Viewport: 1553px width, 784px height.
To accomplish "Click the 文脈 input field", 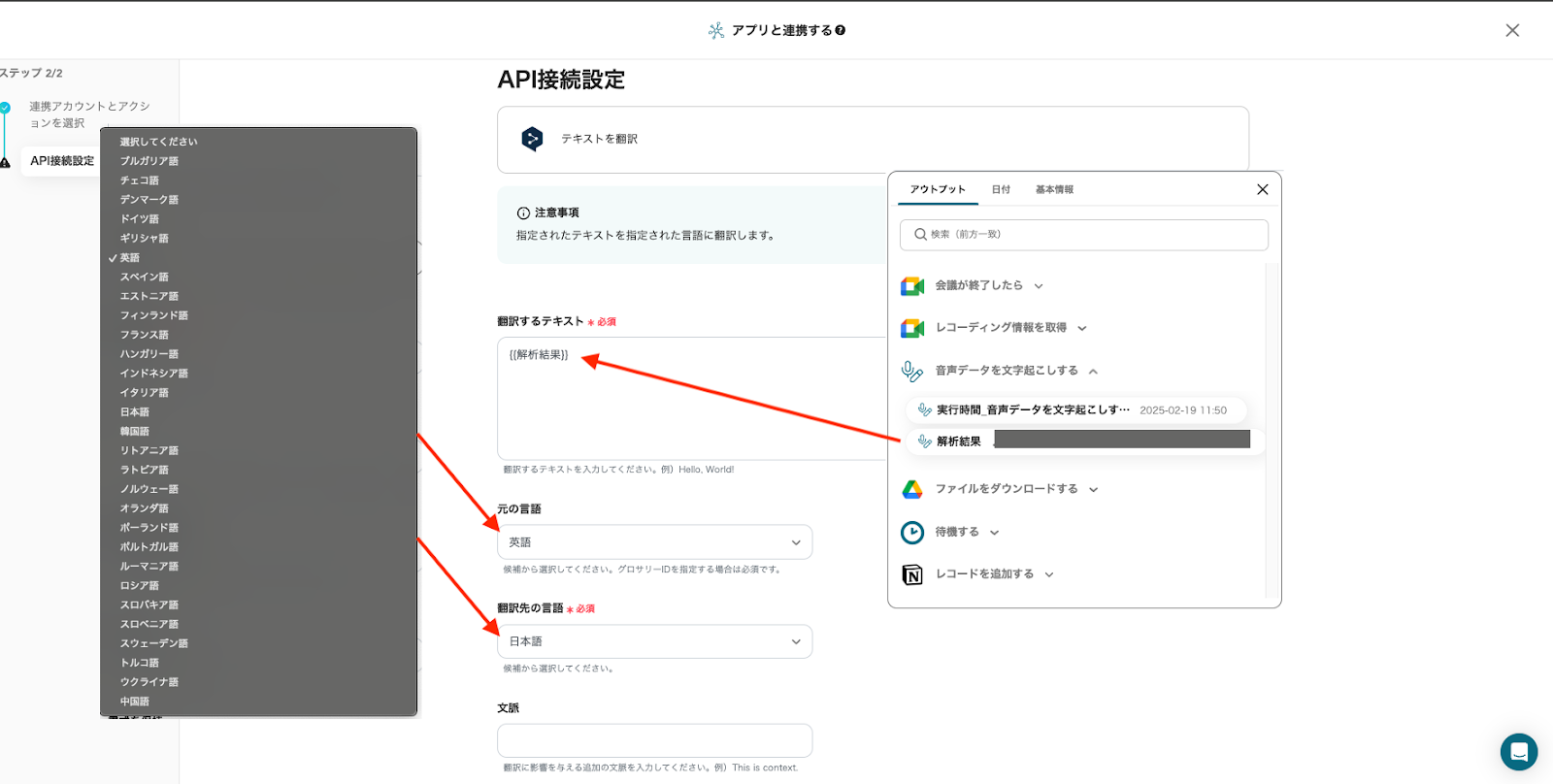I will coord(654,740).
